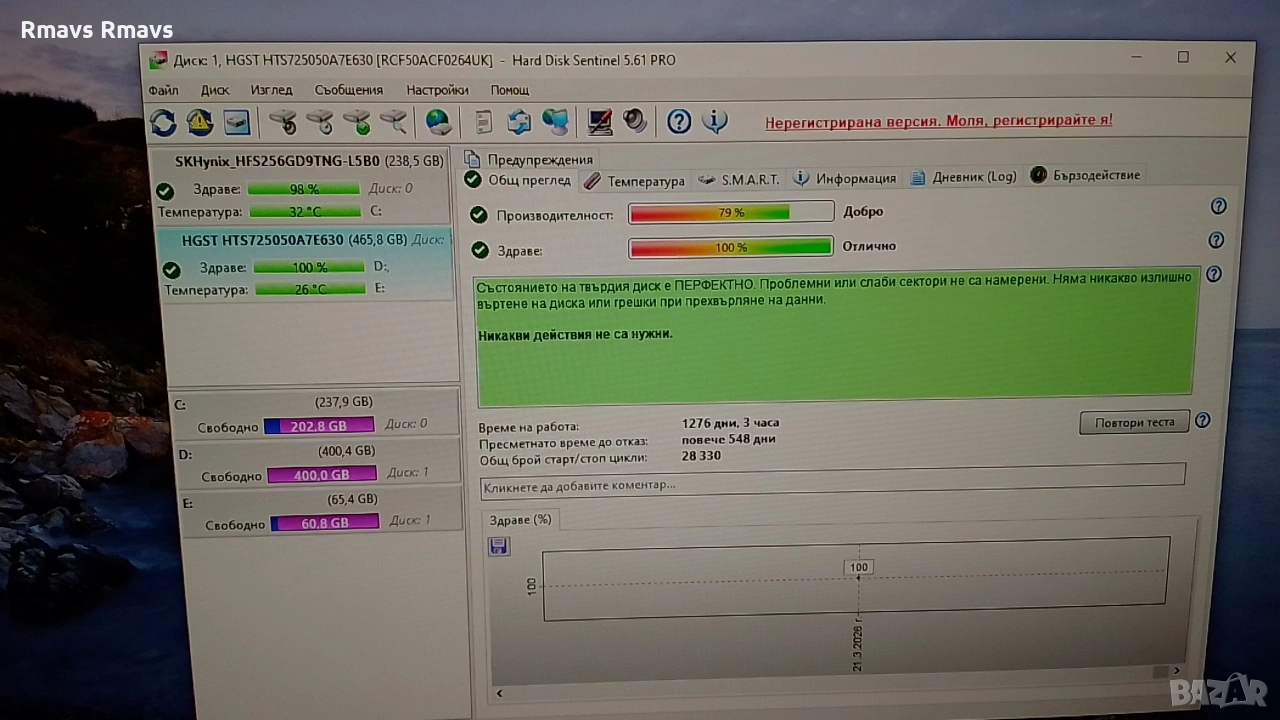Open the Настройки menu
Viewport: 1280px width, 720px height.
point(438,90)
